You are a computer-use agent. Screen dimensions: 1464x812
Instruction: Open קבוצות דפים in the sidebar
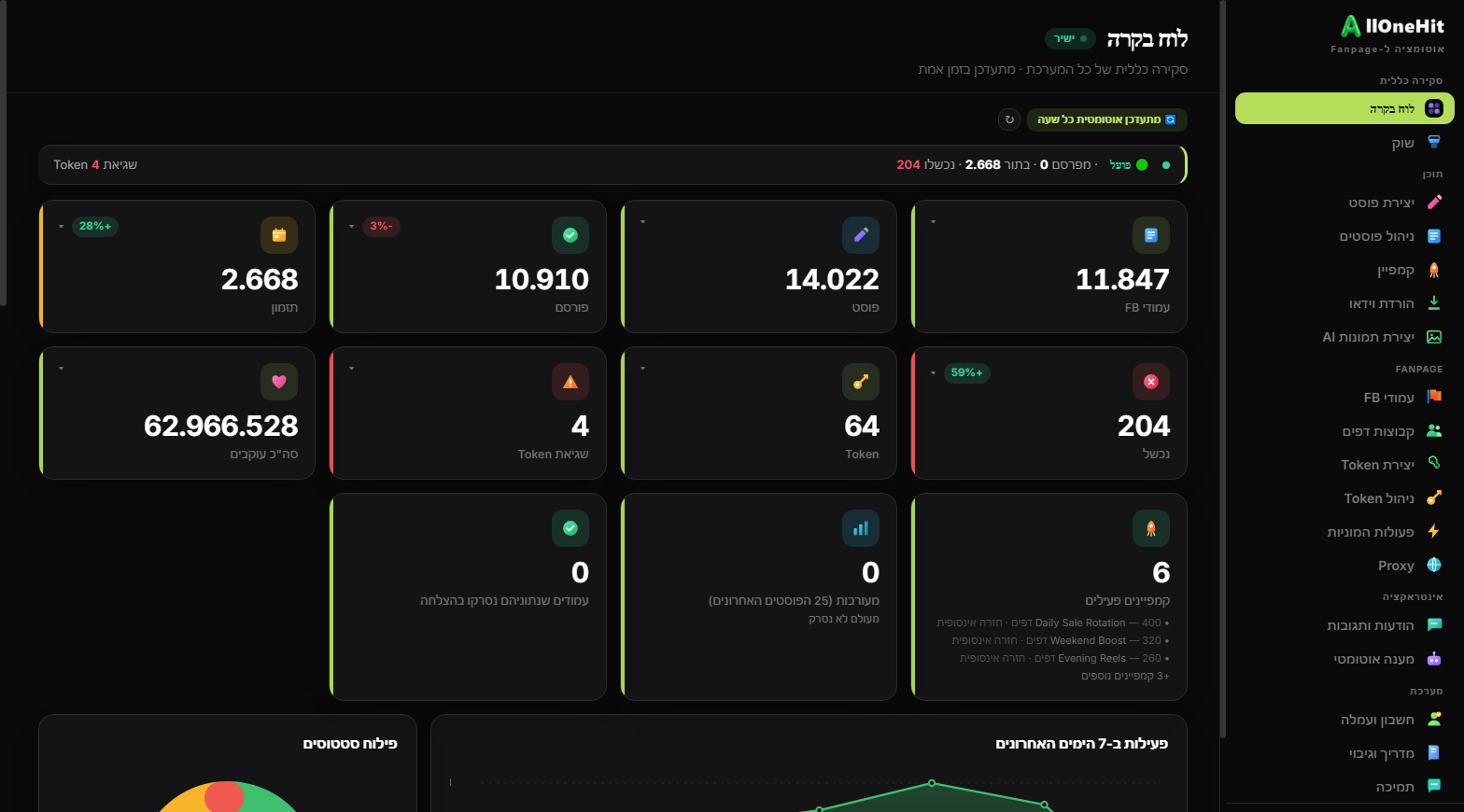(1344, 431)
